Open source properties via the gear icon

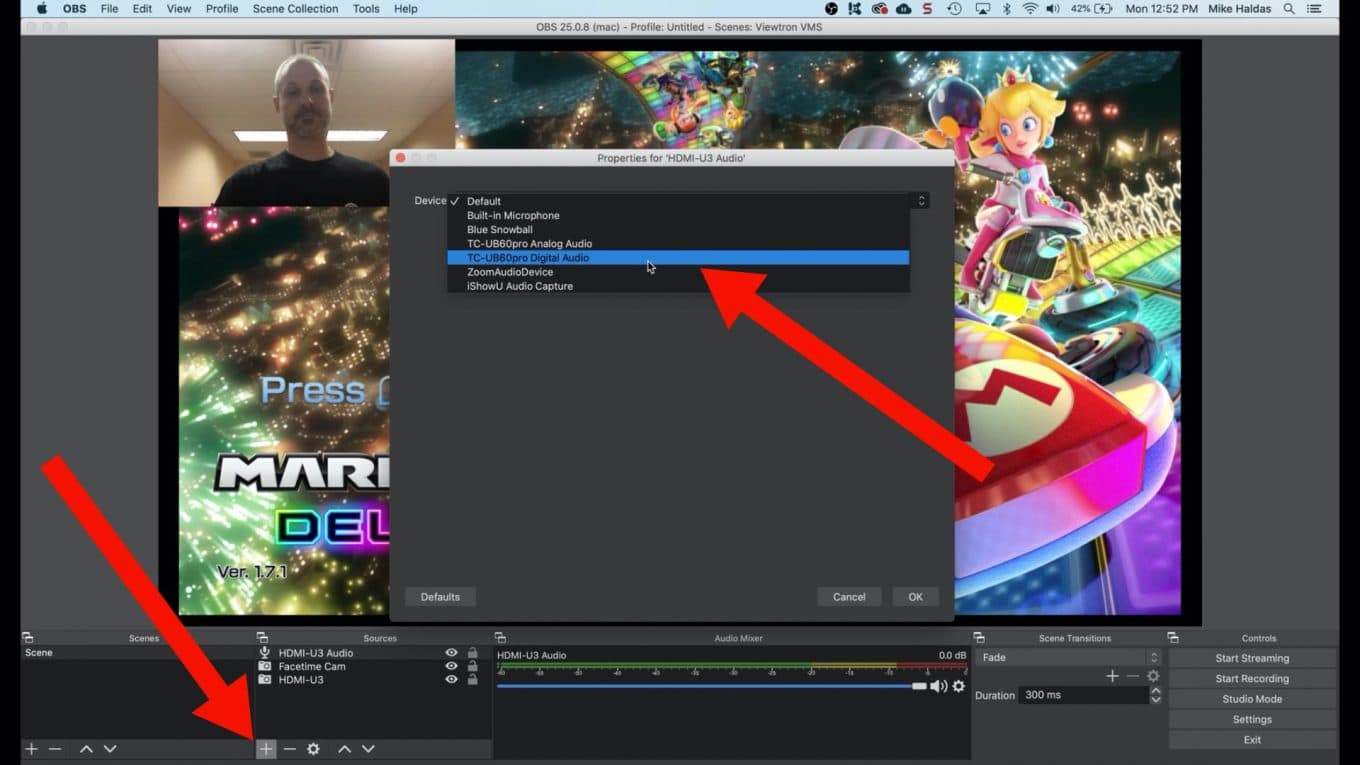(313, 748)
